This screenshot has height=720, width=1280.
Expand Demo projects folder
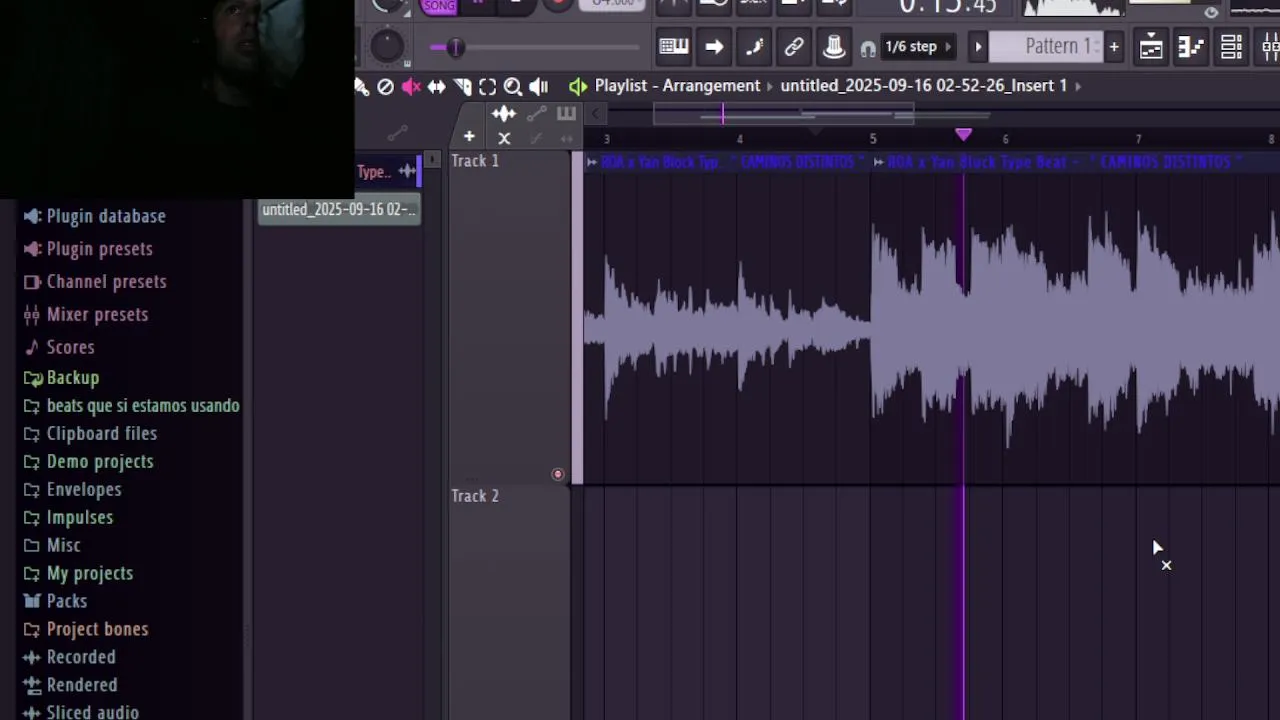100,462
